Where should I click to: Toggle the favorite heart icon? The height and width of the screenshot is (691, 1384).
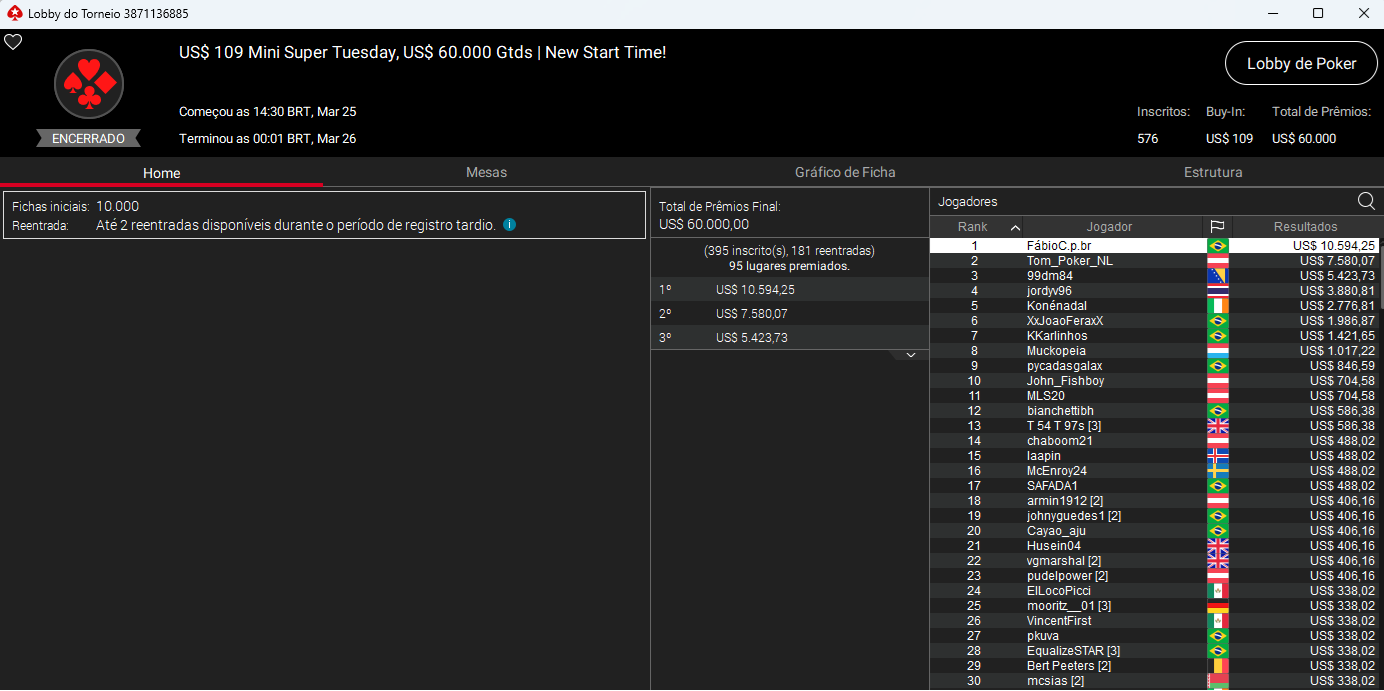[x=13, y=42]
